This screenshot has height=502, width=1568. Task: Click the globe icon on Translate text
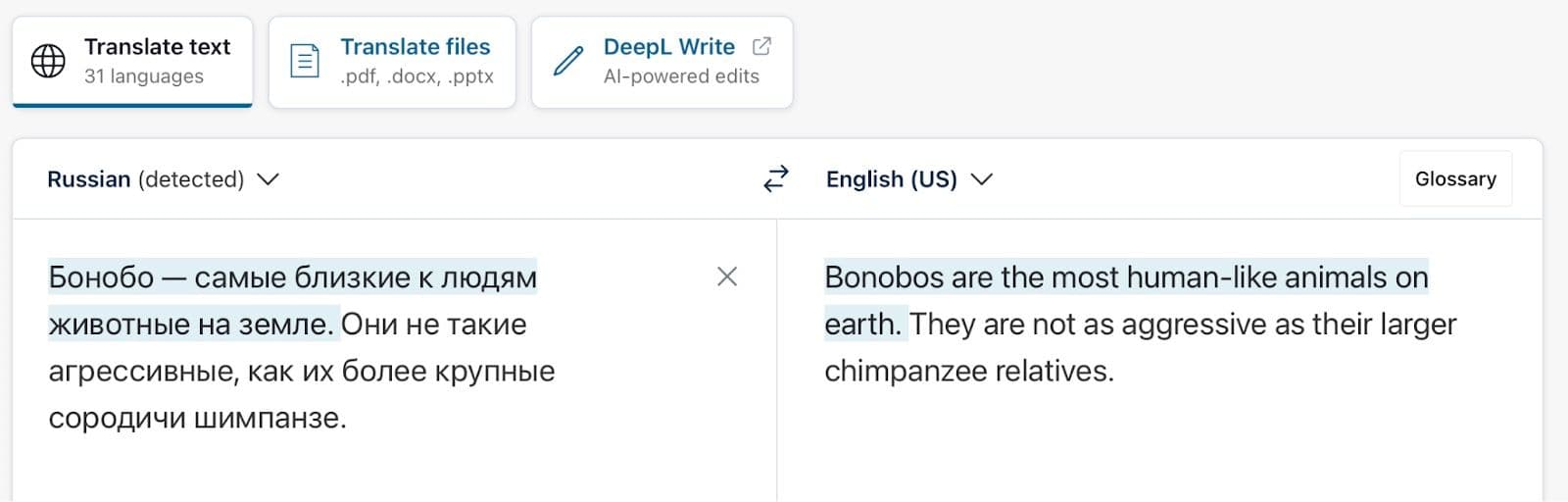[48, 61]
